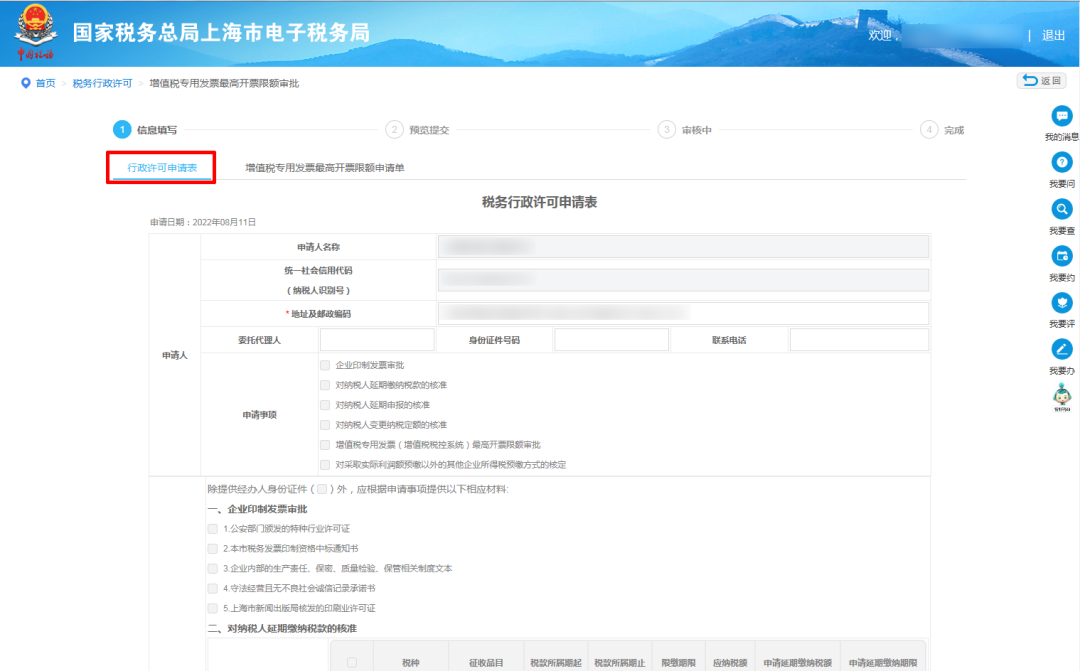The height and width of the screenshot is (671, 1080).
Task: Click the 征收品目 column header
Action: 486,663
